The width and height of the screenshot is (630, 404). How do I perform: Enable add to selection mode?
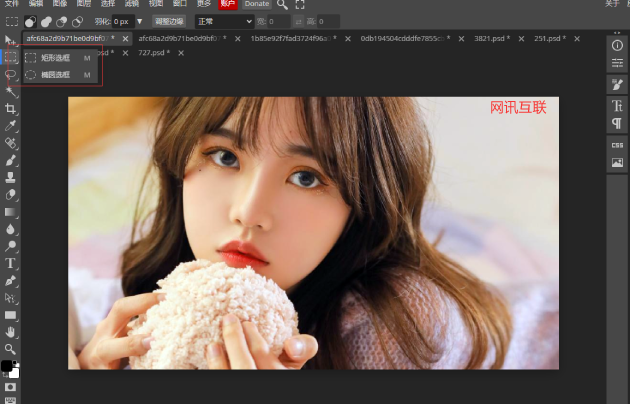click(x=46, y=21)
